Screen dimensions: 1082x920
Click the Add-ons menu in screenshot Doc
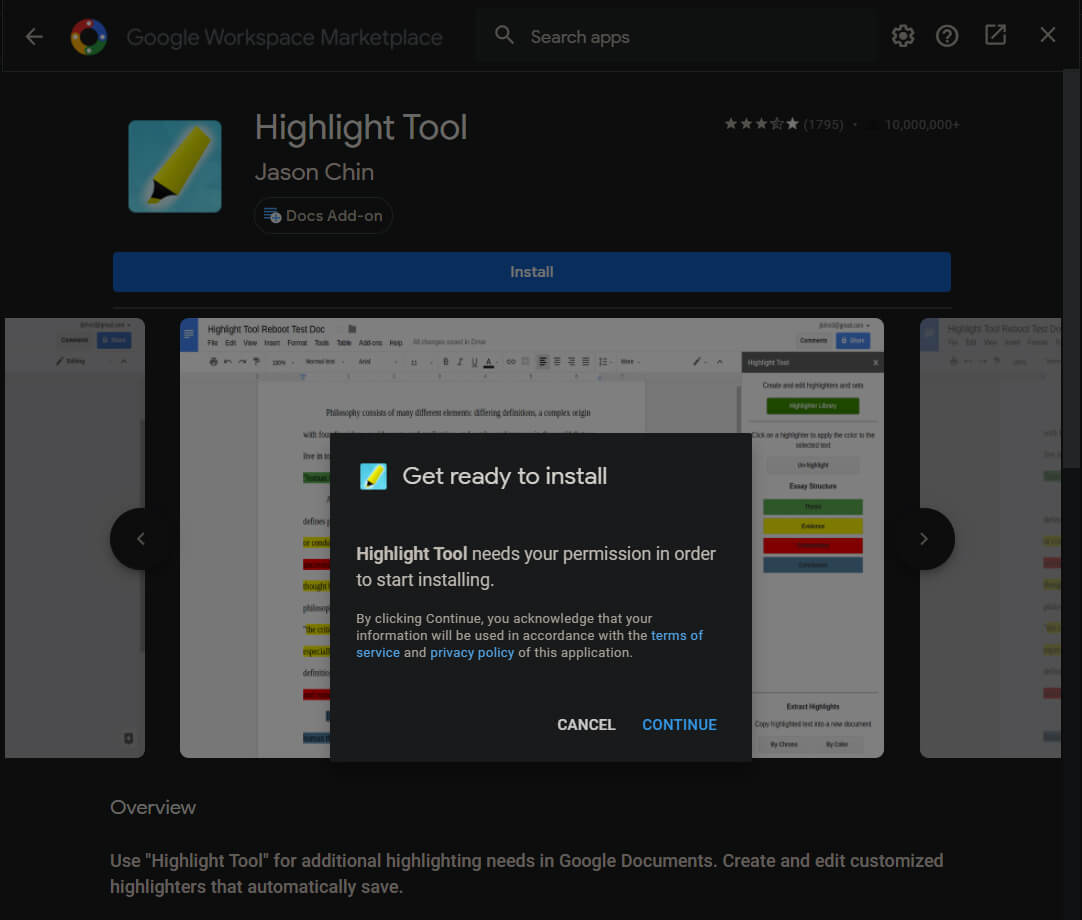[370, 342]
